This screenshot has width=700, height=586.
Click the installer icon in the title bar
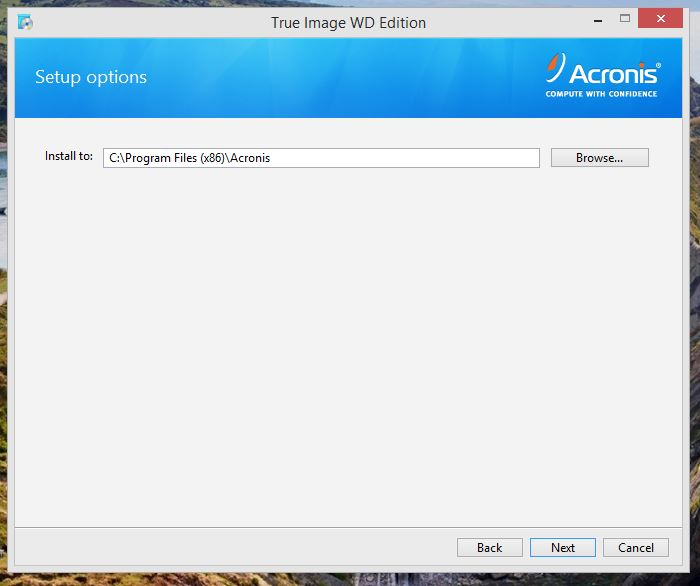25,22
